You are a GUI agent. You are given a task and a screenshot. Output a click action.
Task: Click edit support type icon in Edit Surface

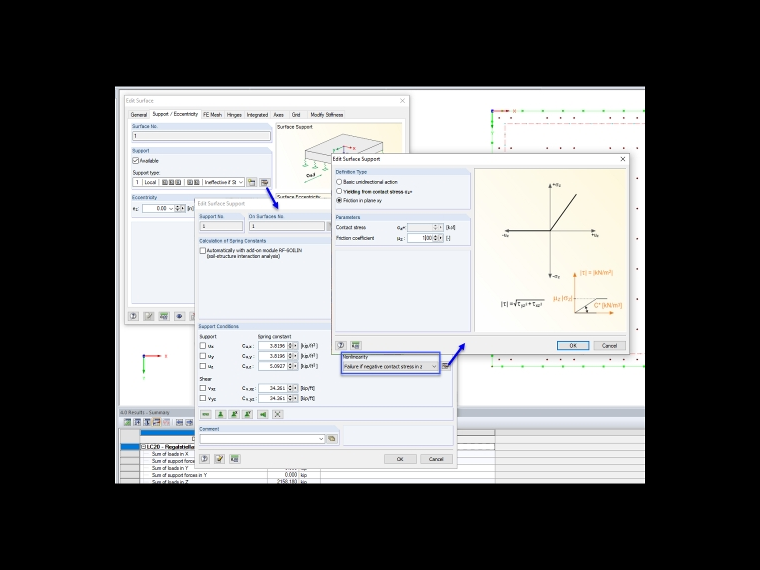[265, 182]
